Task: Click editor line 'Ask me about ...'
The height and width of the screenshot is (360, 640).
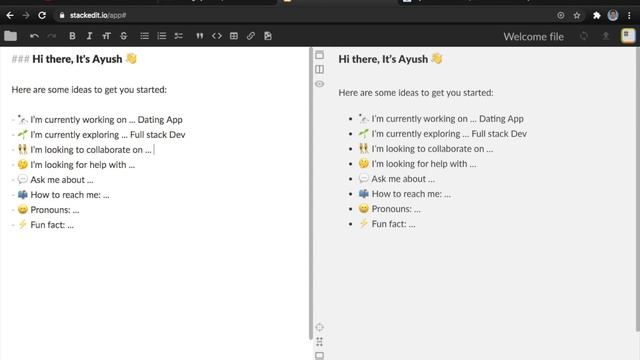Action: pyautogui.click(x=62, y=180)
